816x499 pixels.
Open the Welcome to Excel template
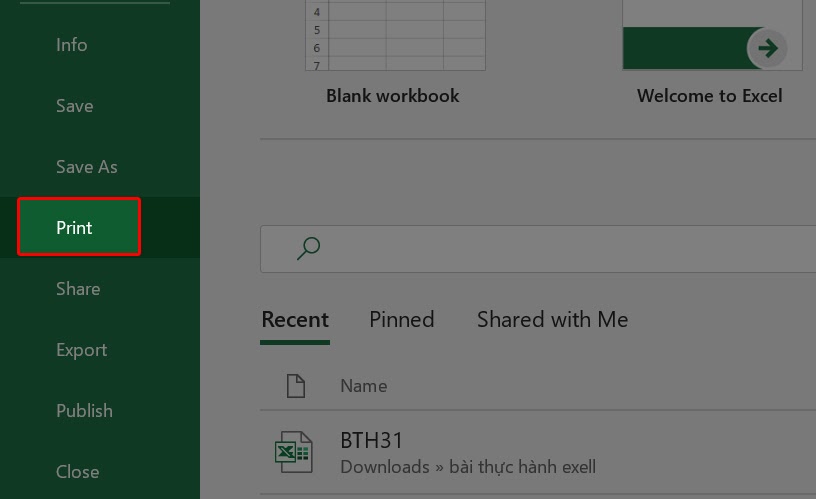click(711, 36)
